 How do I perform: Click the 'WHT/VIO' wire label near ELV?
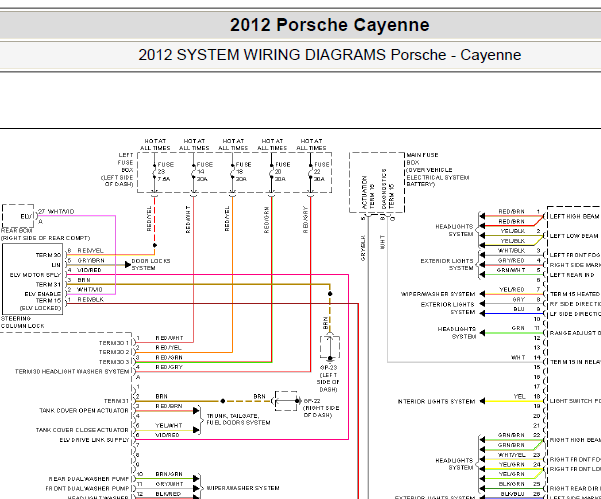61,211
